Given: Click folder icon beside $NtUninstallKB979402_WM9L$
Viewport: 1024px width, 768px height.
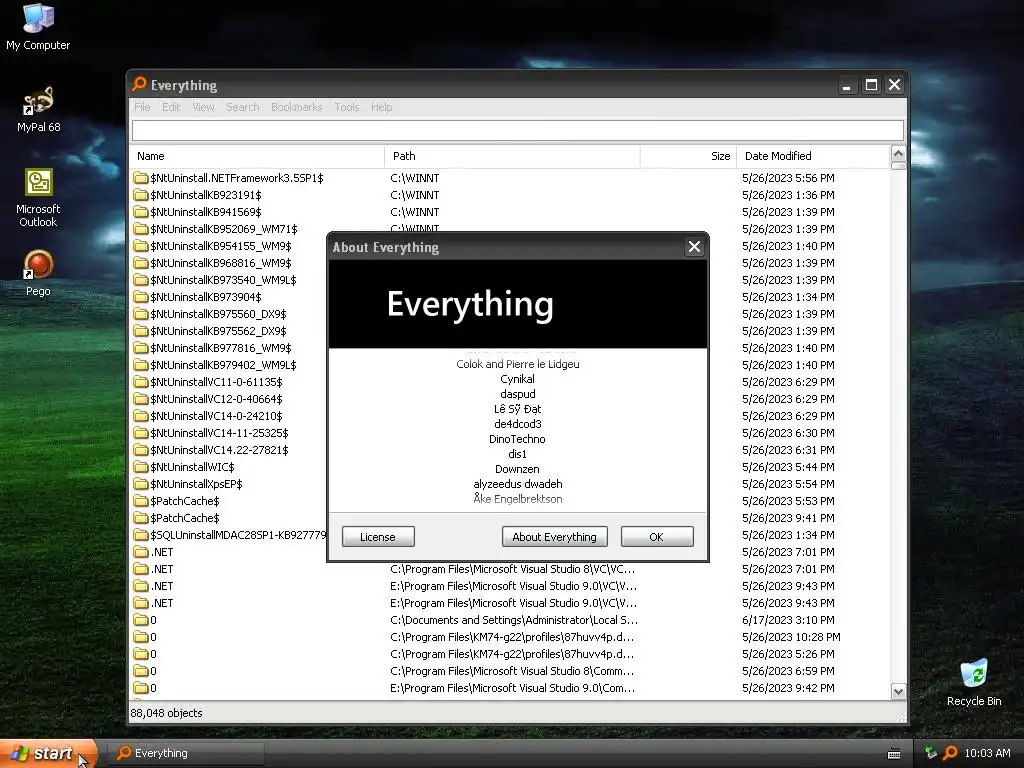Looking at the screenshot, I should click(140, 364).
